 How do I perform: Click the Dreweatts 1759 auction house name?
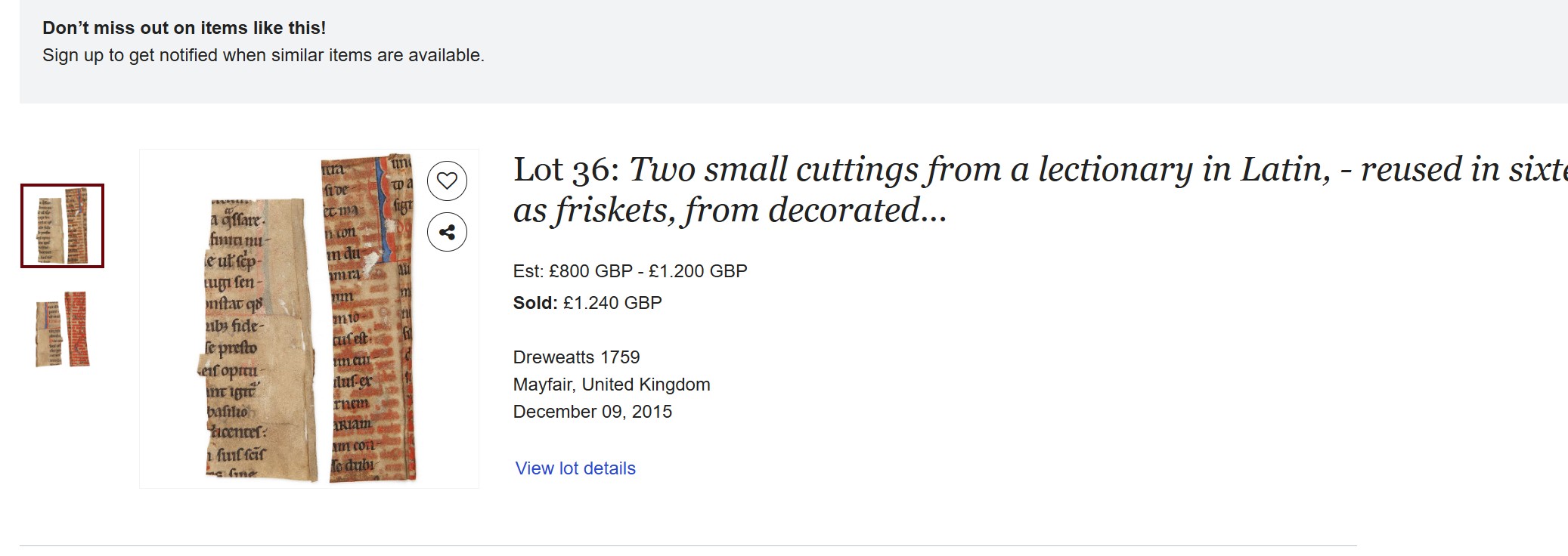tap(576, 357)
